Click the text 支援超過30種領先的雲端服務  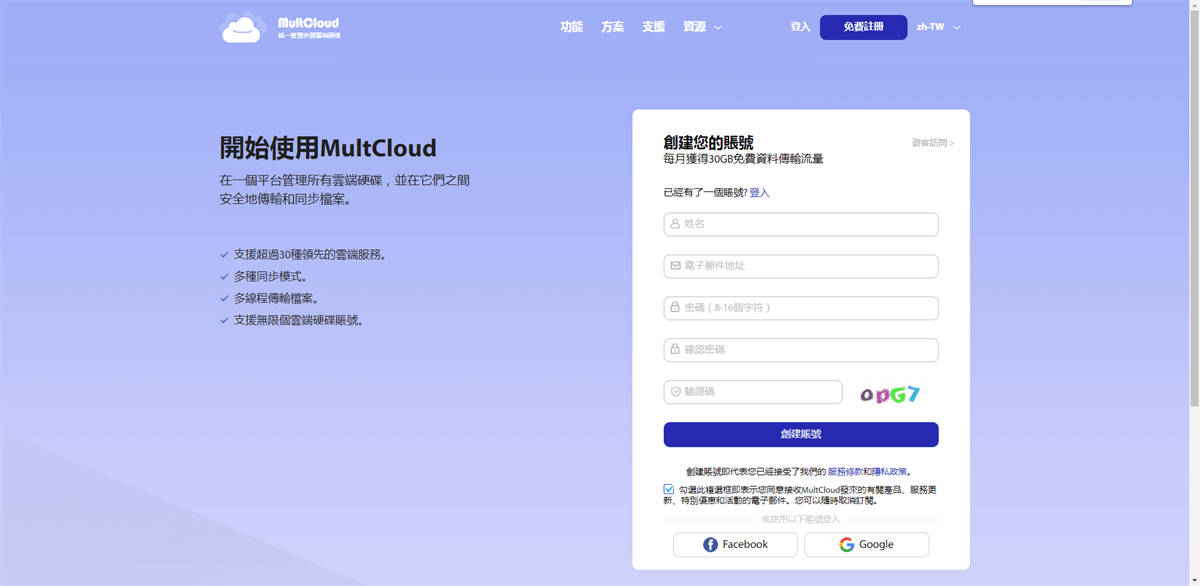pyautogui.click(x=310, y=255)
